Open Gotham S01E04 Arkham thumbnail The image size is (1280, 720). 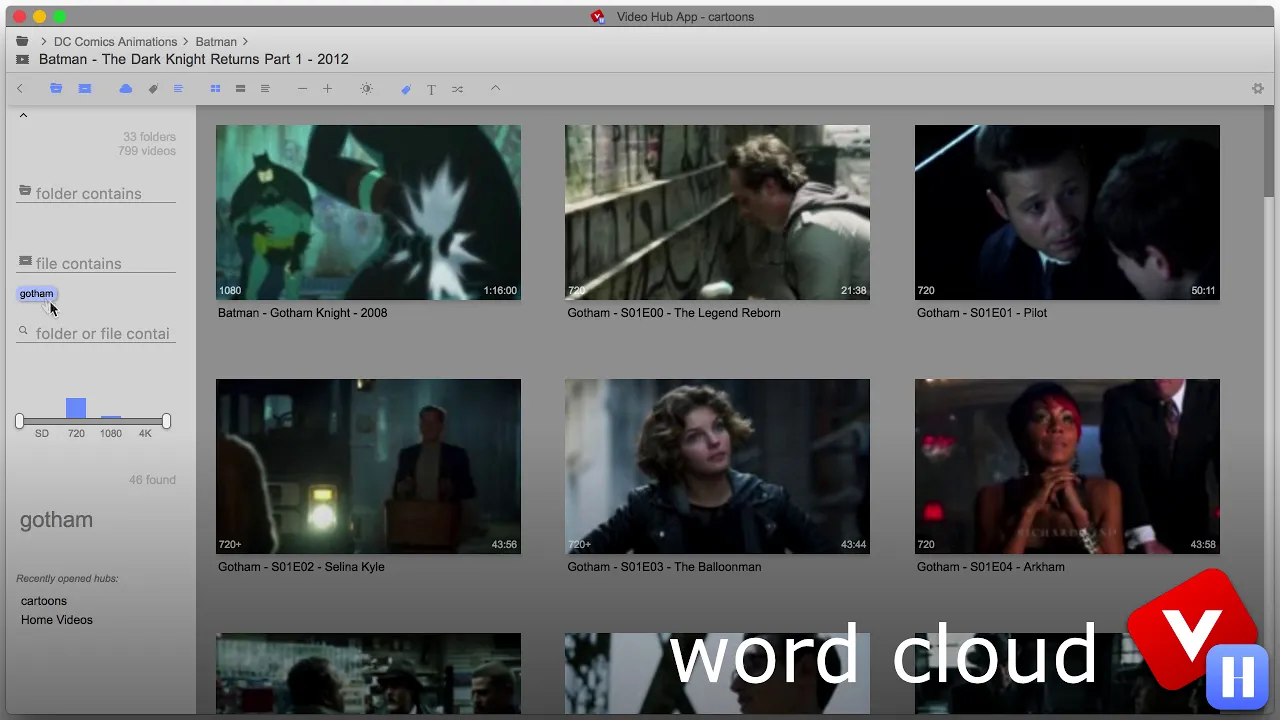(x=1067, y=466)
